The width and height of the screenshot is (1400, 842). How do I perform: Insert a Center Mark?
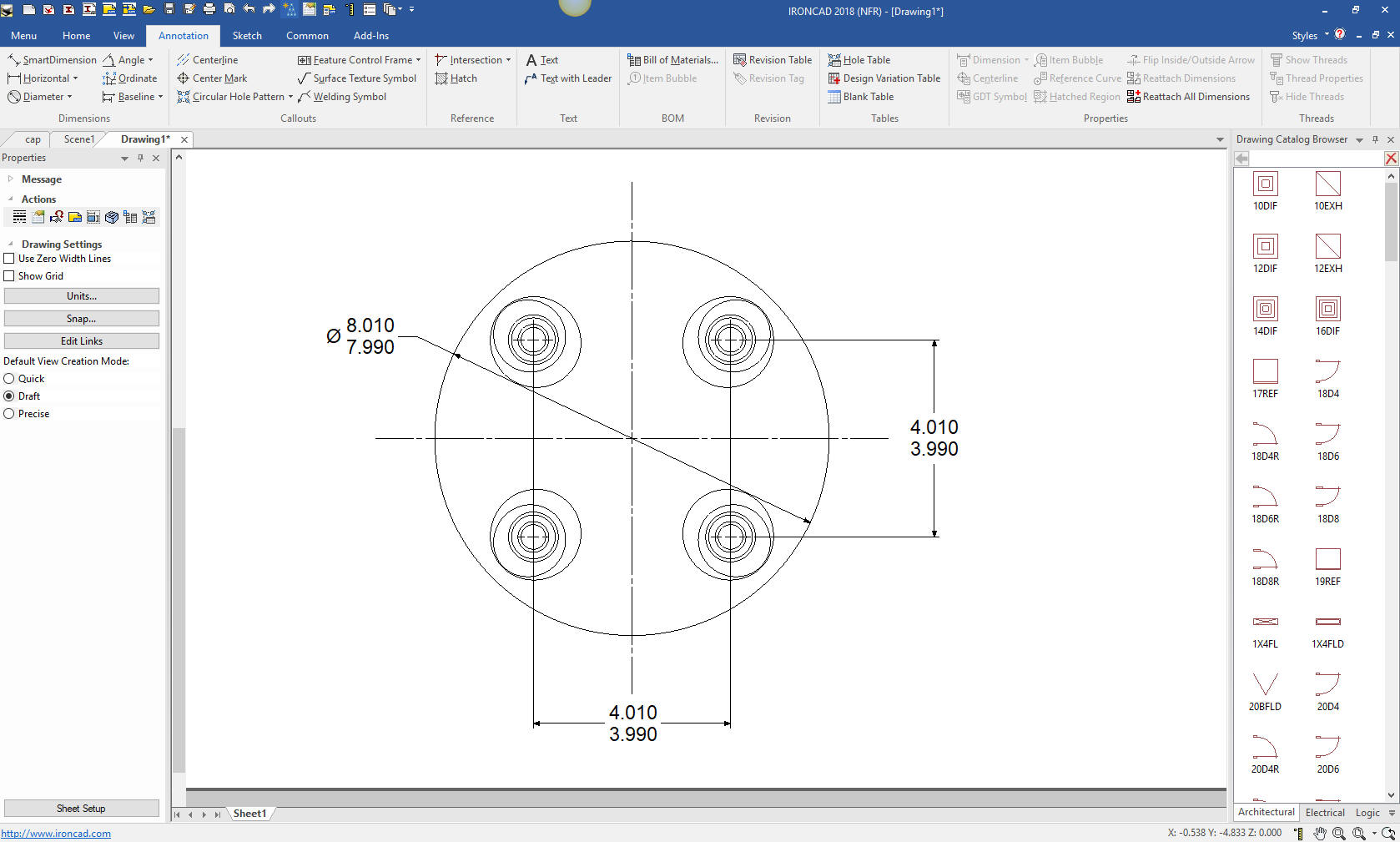tap(212, 78)
